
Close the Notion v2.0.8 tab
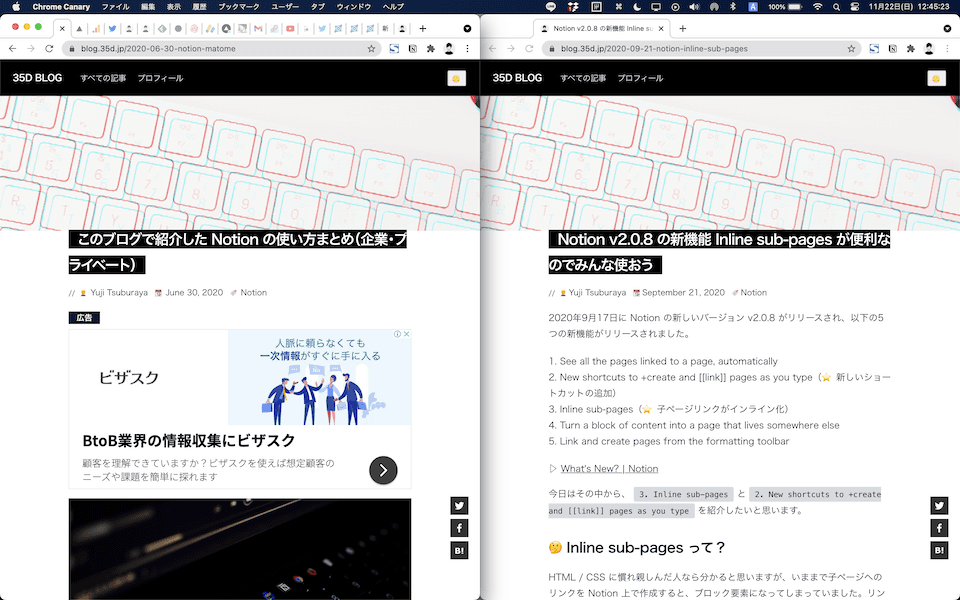click(x=661, y=28)
